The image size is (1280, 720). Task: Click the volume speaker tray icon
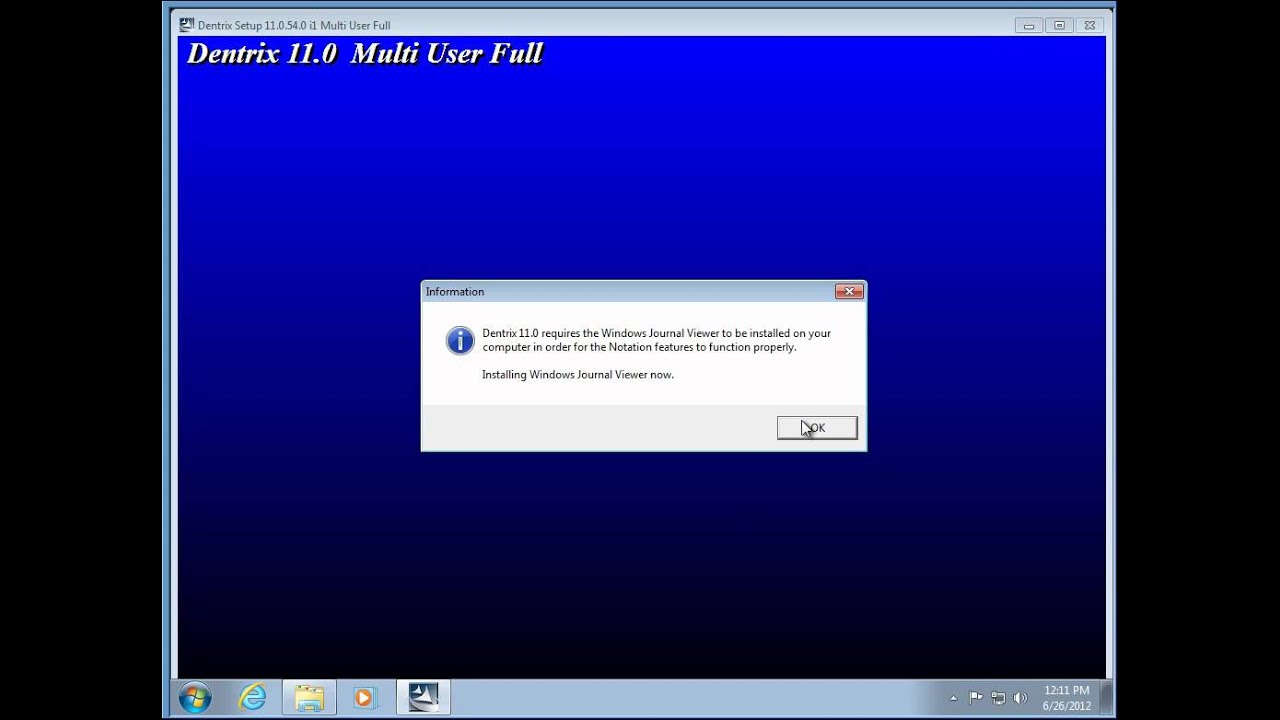point(1020,698)
